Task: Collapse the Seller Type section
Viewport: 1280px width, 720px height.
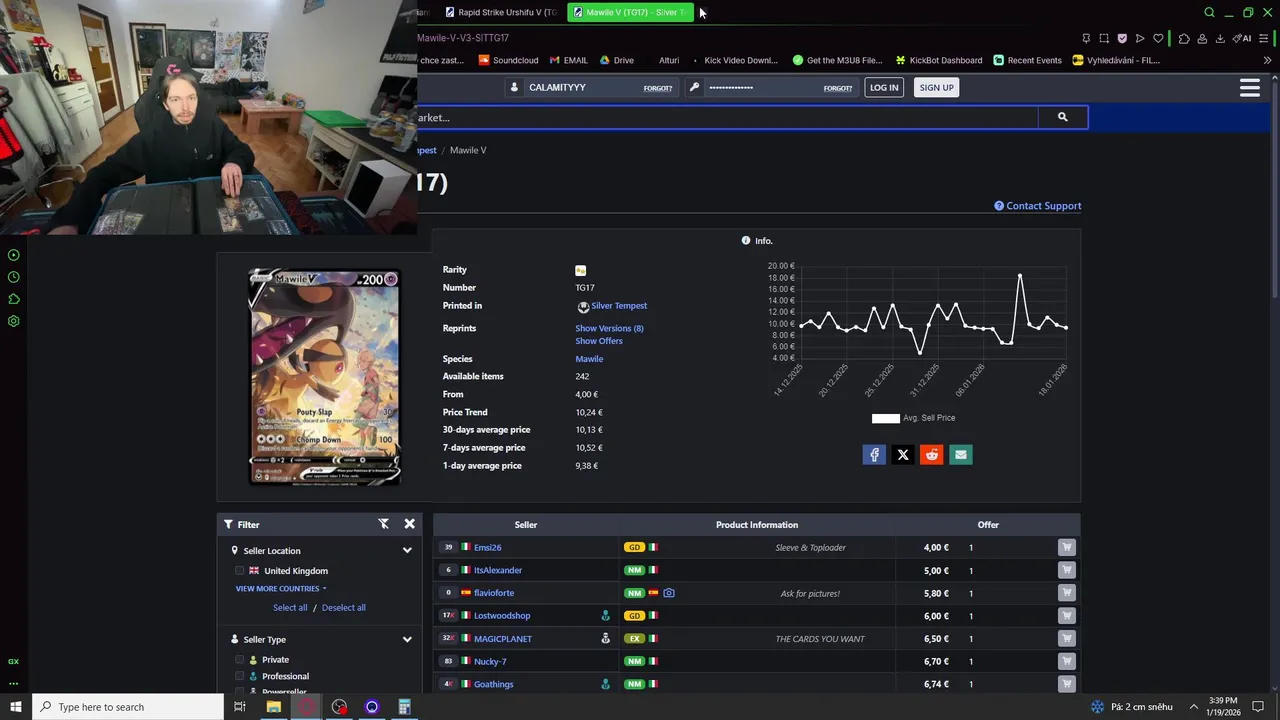Action: [407, 639]
